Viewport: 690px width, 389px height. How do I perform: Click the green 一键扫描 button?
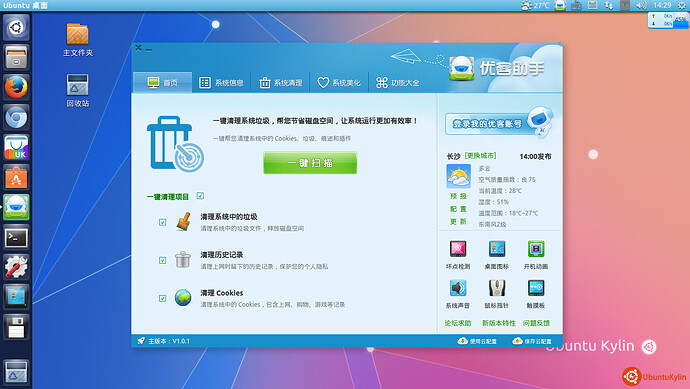[310, 163]
